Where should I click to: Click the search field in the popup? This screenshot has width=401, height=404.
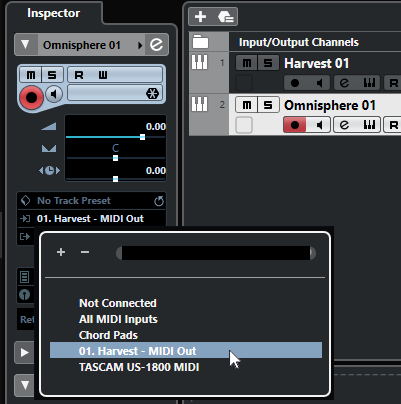pos(216,253)
